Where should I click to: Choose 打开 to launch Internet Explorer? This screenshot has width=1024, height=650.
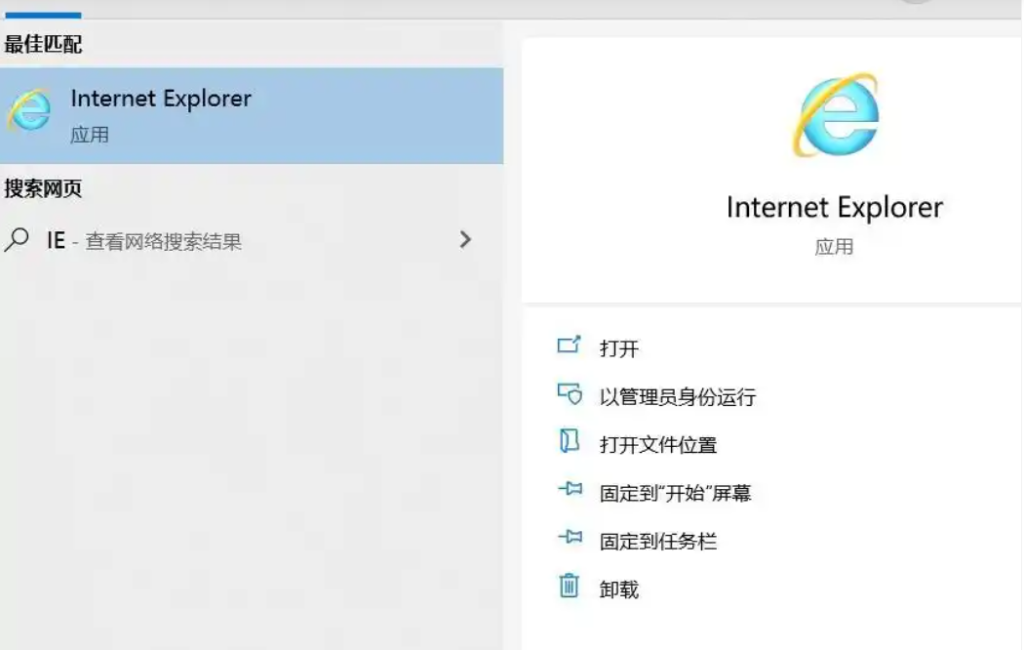coord(619,348)
